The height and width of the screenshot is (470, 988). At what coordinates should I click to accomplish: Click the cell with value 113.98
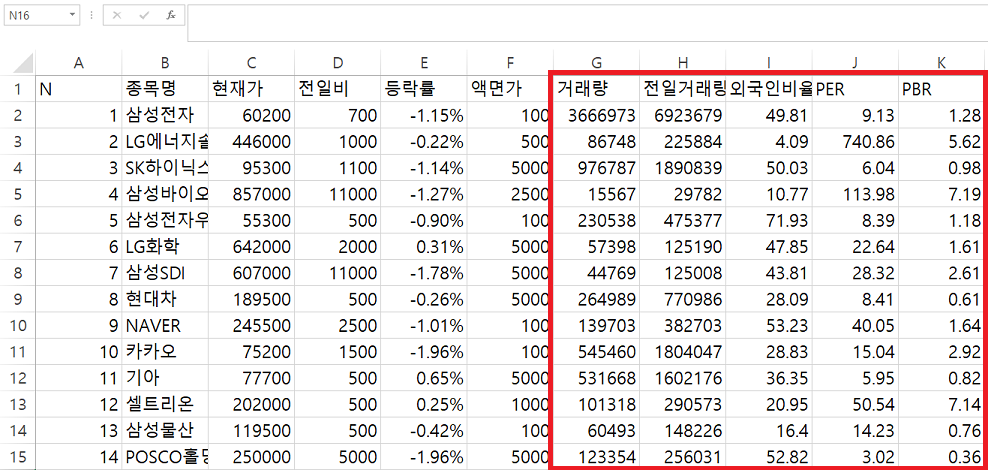[x=856, y=194]
